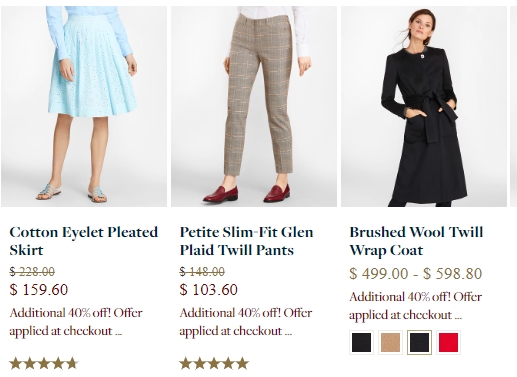Expand the checkout offer text under wrap coat
517x377 pixels.
tap(416, 306)
